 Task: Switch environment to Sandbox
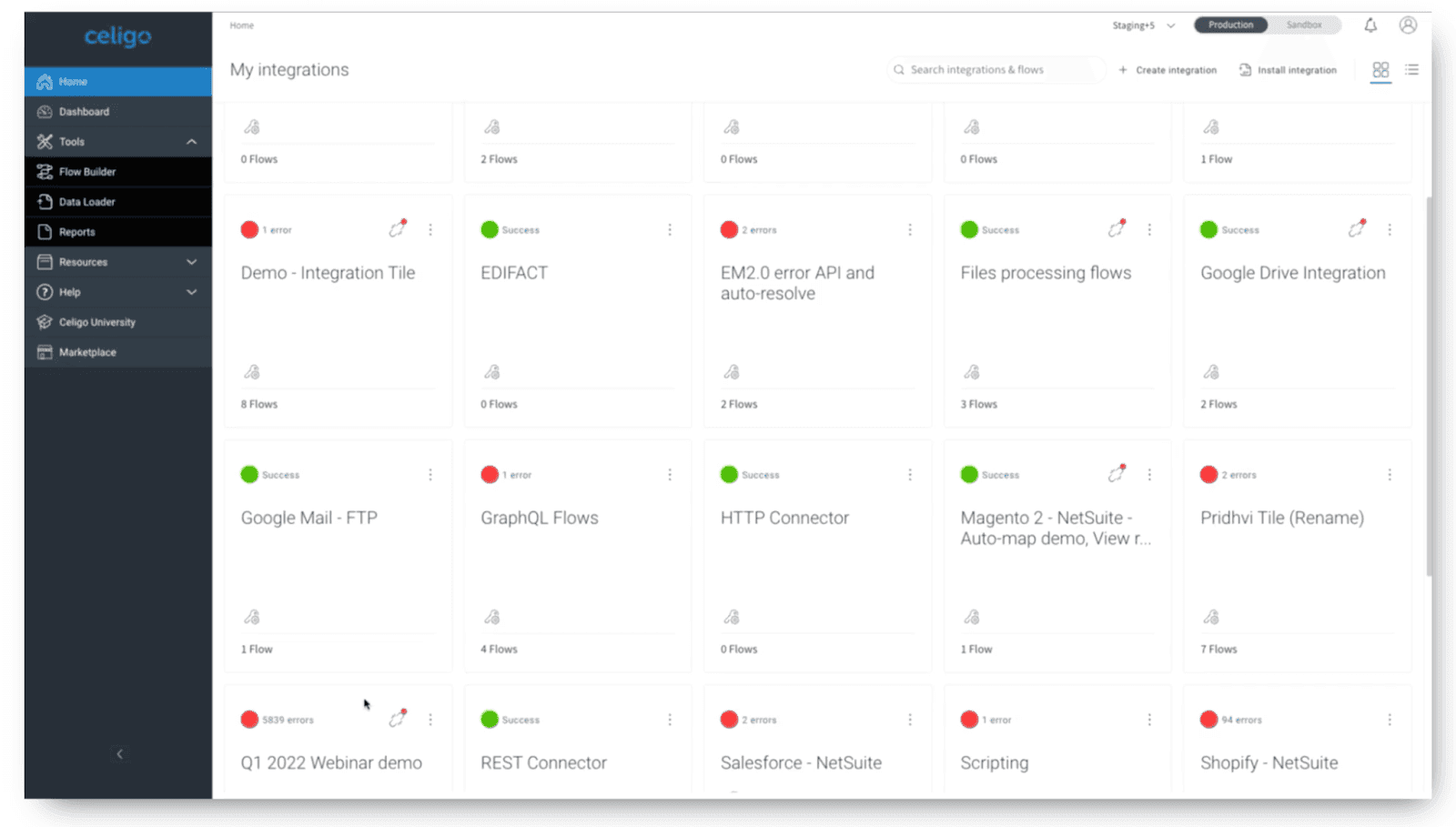pos(1304,25)
